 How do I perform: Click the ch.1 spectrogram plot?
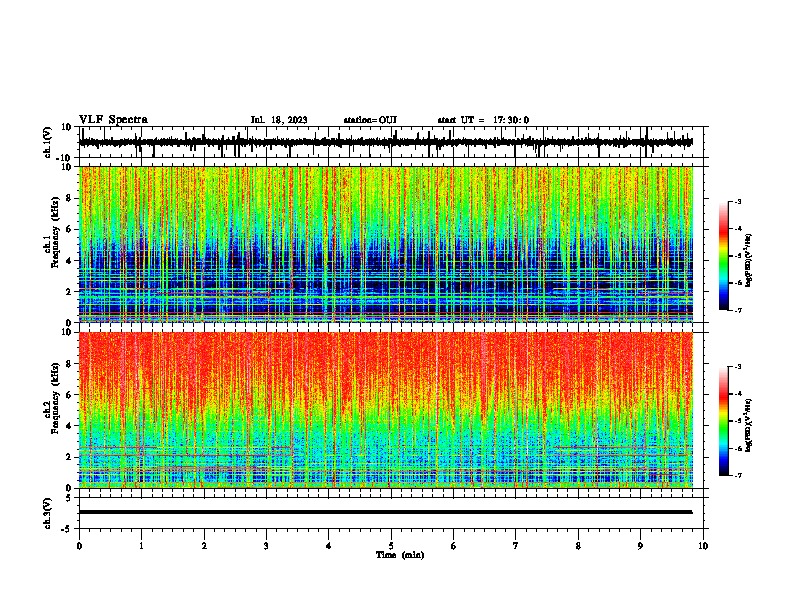click(386, 244)
